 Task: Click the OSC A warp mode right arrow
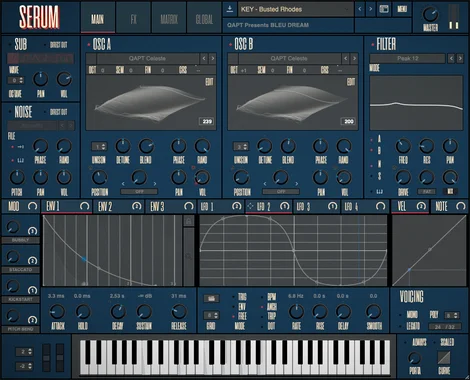[155, 184]
